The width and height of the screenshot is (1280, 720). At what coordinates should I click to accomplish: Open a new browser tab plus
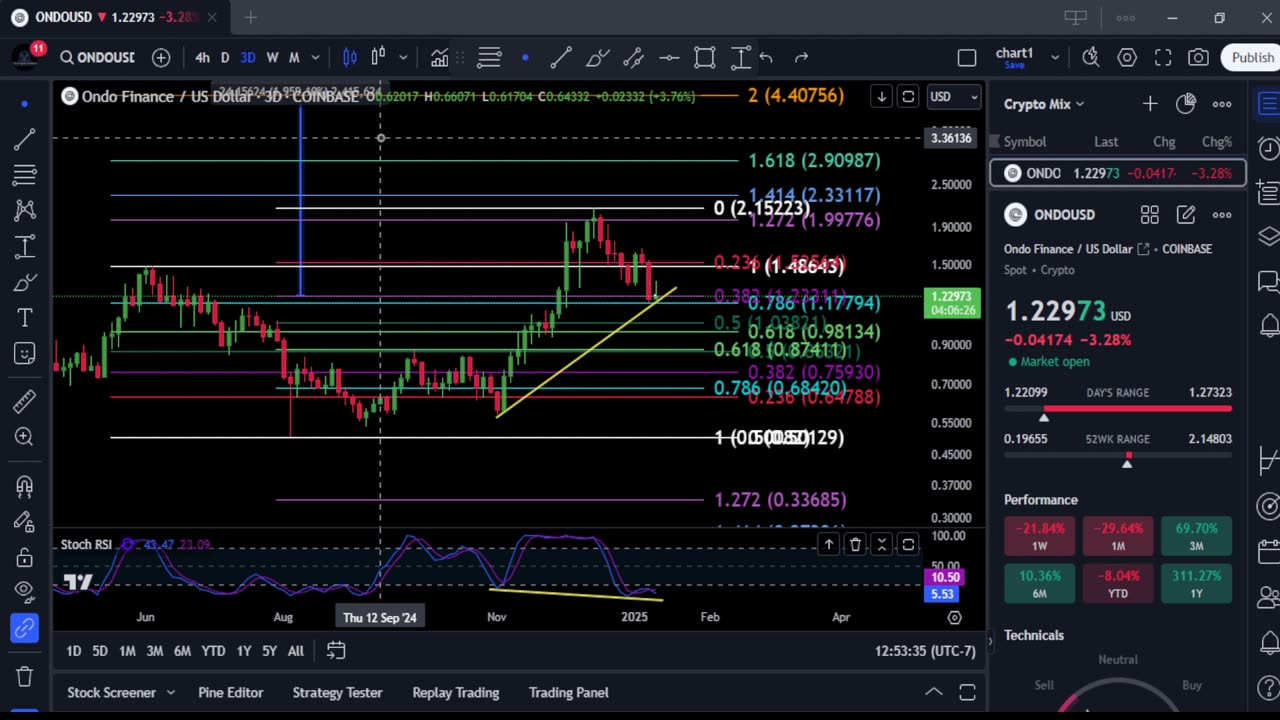click(x=251, y=17)
